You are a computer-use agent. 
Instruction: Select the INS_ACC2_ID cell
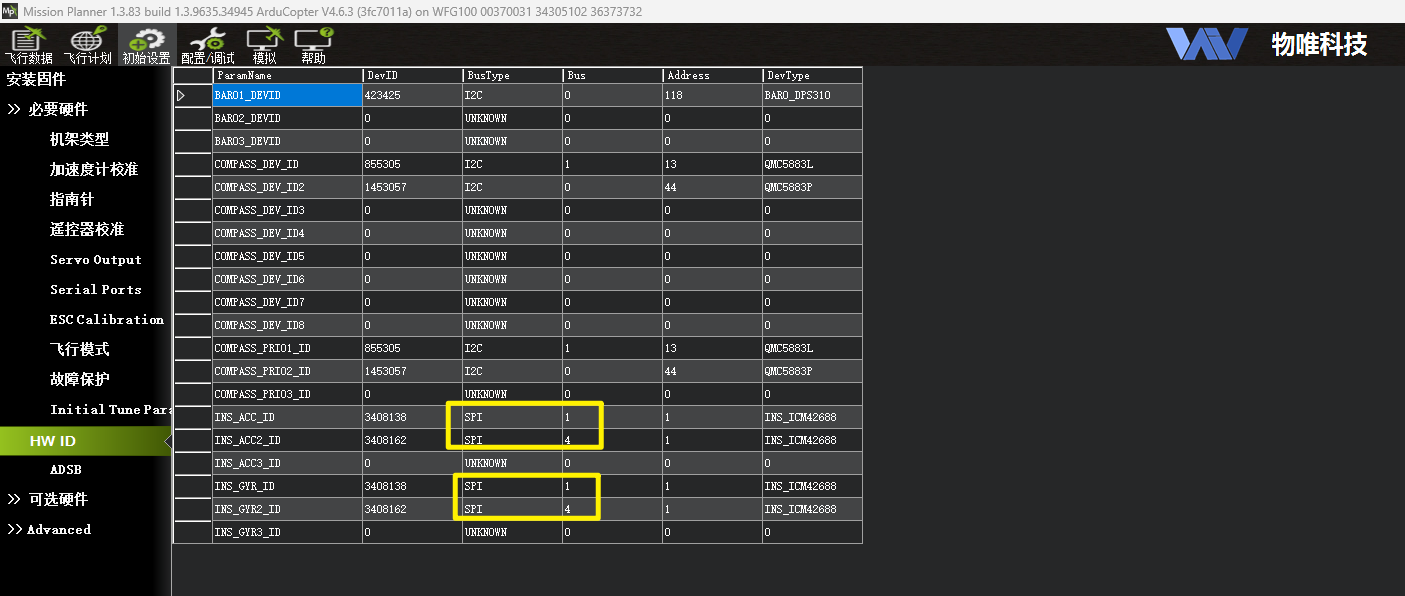(287, 440)
